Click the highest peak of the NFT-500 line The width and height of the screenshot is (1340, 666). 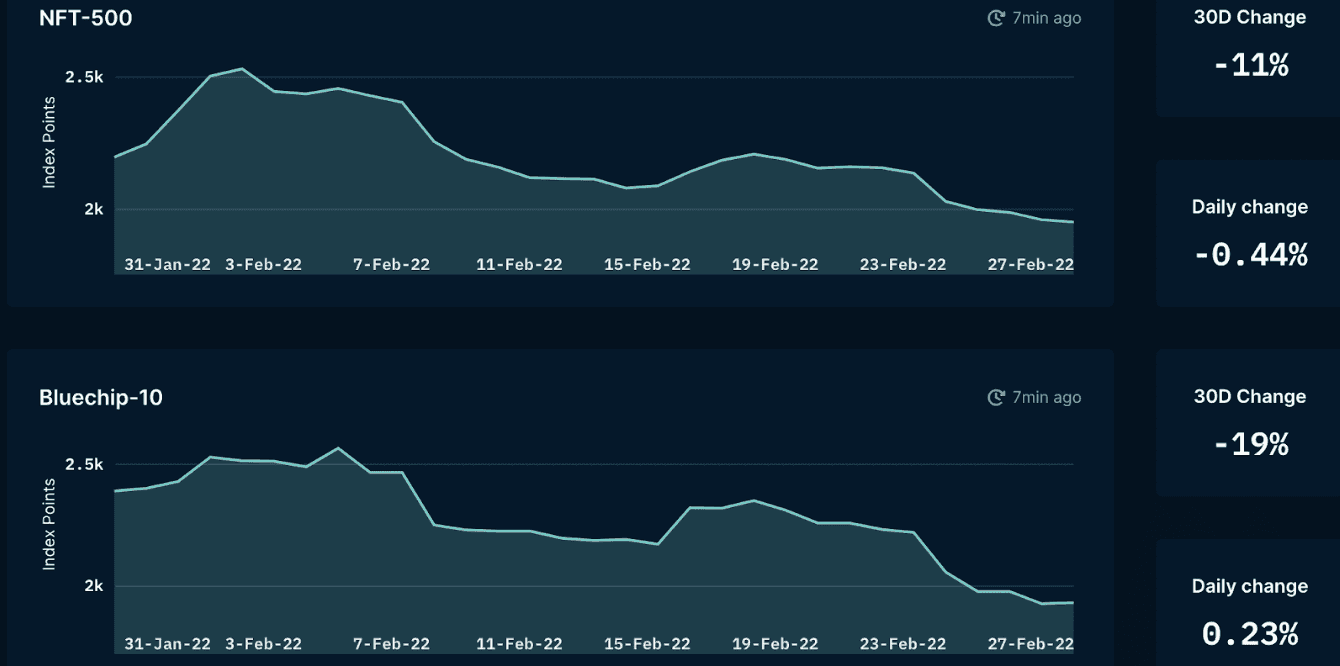[242, 69]
